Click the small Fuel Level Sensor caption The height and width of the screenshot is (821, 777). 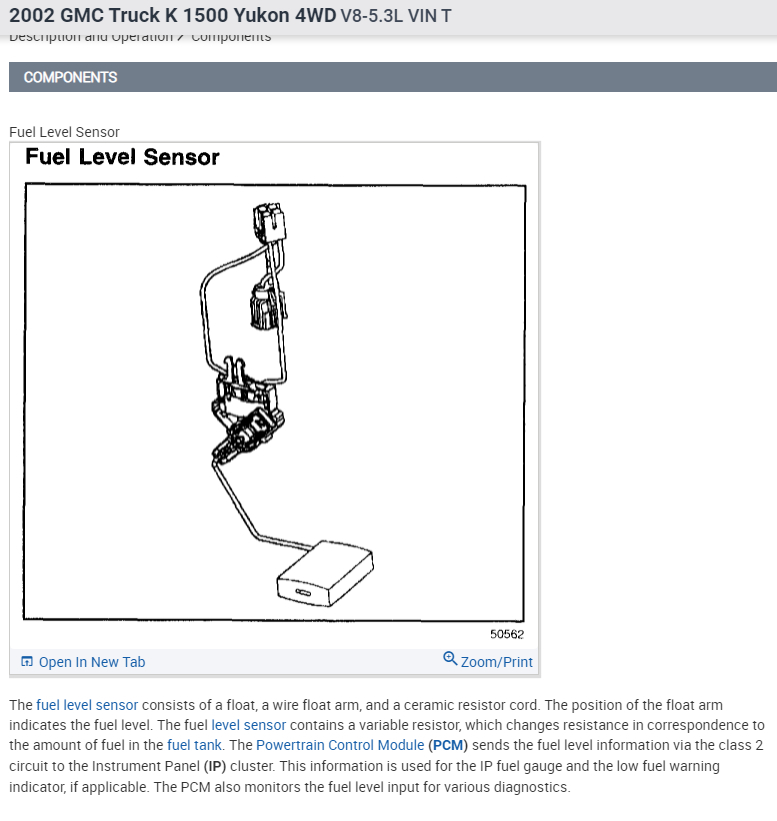pos(64,132)
